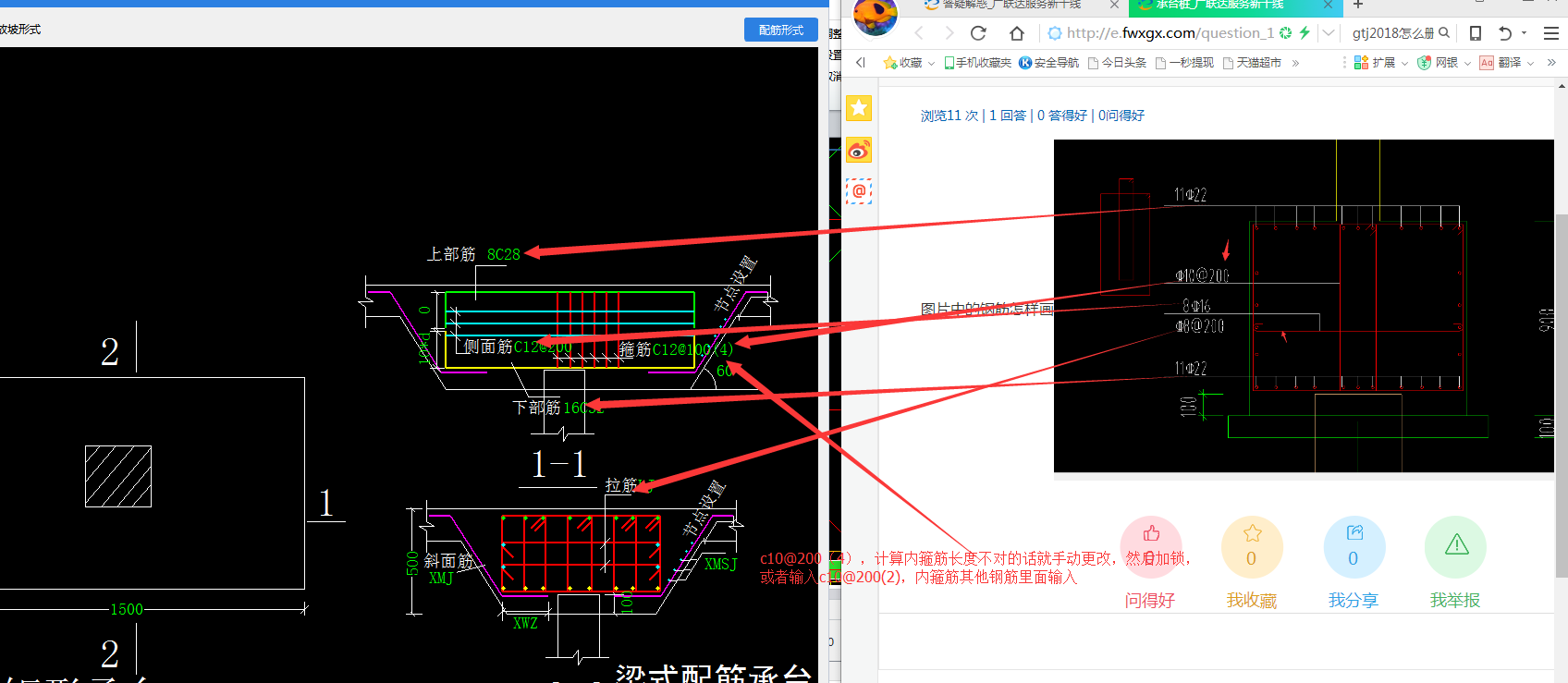Click the browser user avatar
Image resolution: width=1568 pixels, height=683 pixels.
click(875, 16)
